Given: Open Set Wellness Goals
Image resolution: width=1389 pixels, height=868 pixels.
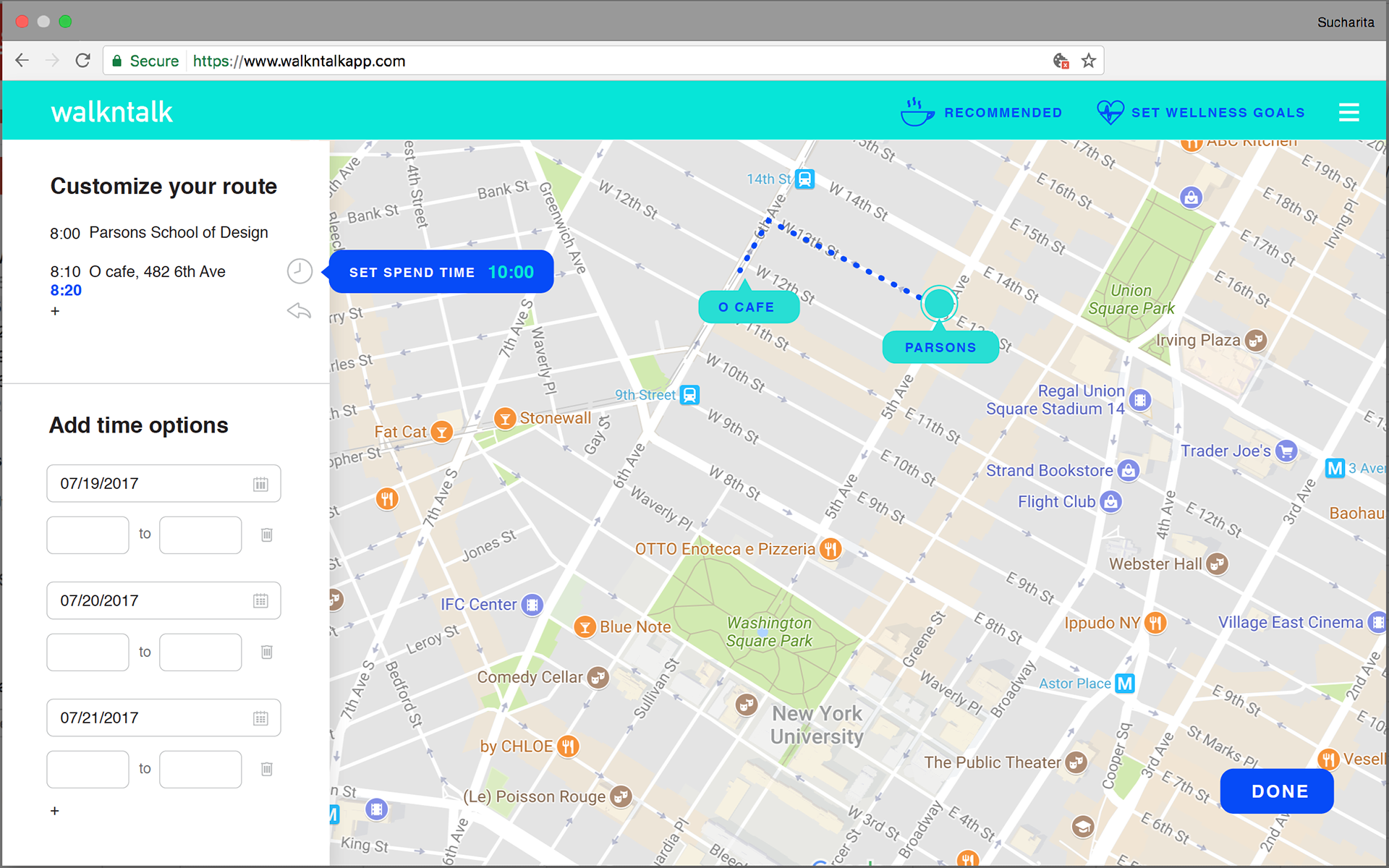Looking at the screenshot, I should [1202, 112].
